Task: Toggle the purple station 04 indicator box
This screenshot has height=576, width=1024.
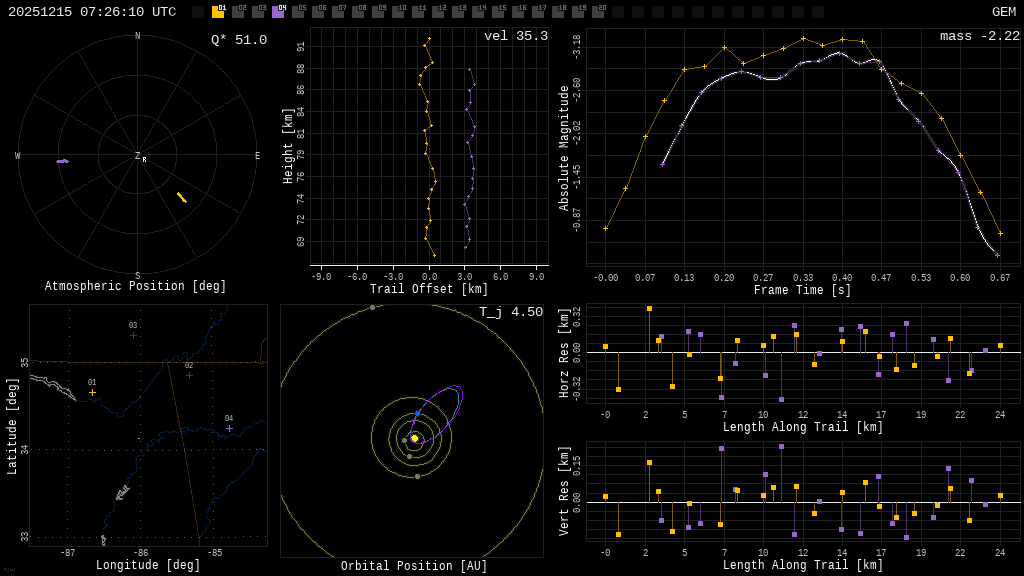Action: coord(278,12)
